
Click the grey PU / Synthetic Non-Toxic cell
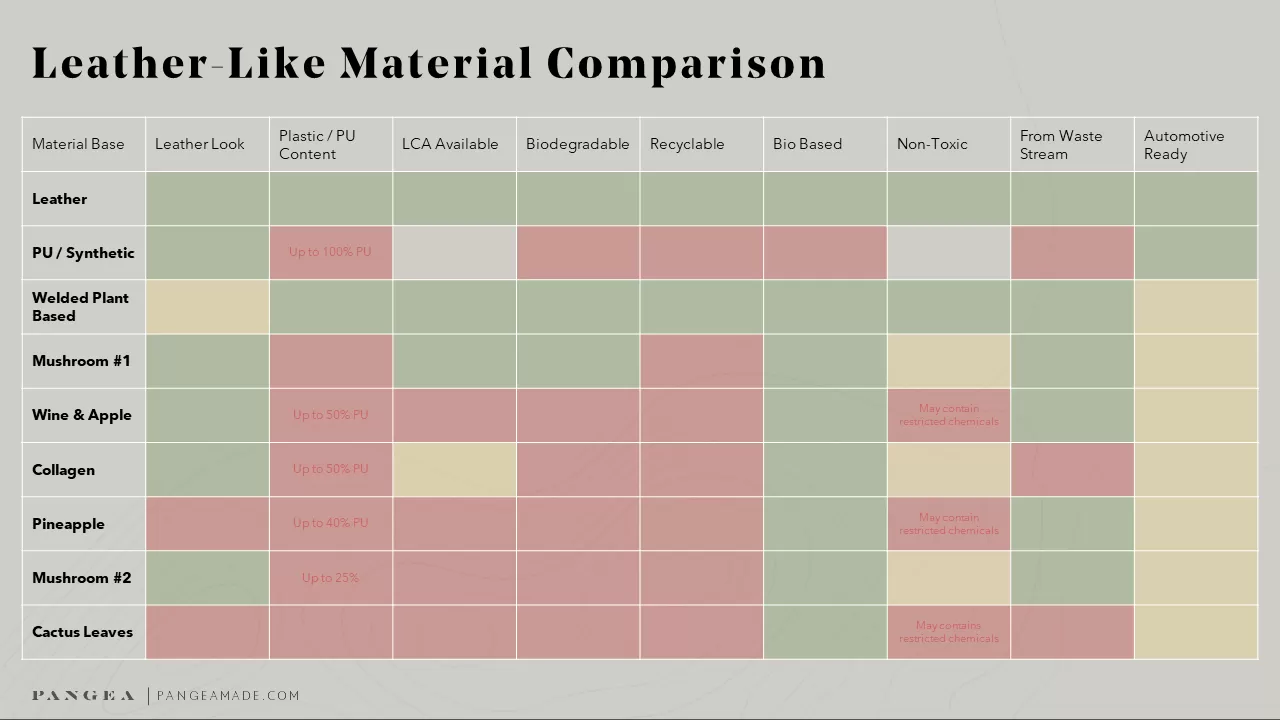click(x=949, y=252)
